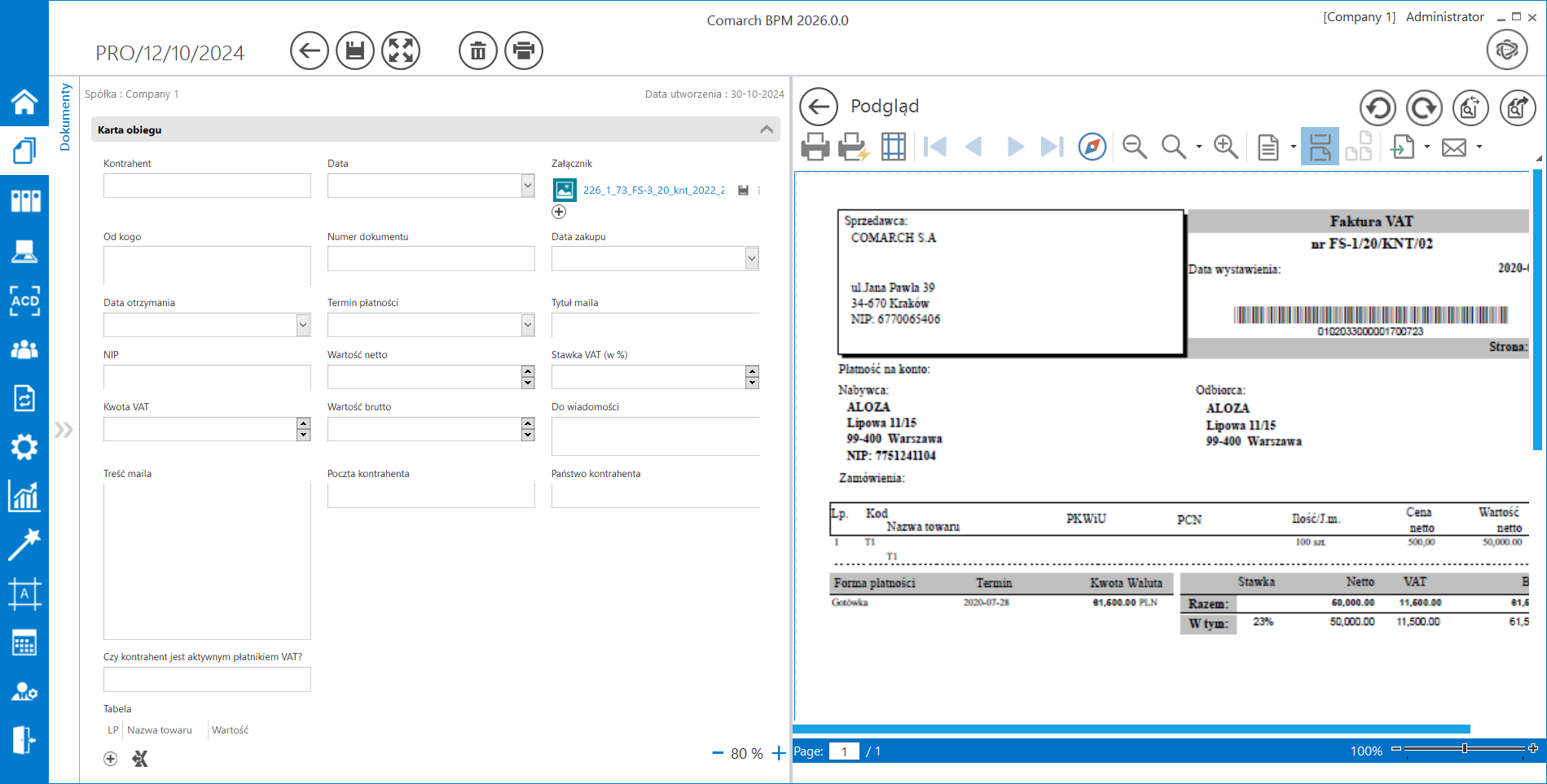The image size is (1547, 784).
Task: Open the vertical Dokumenty tab
Action: click(65, 117)
